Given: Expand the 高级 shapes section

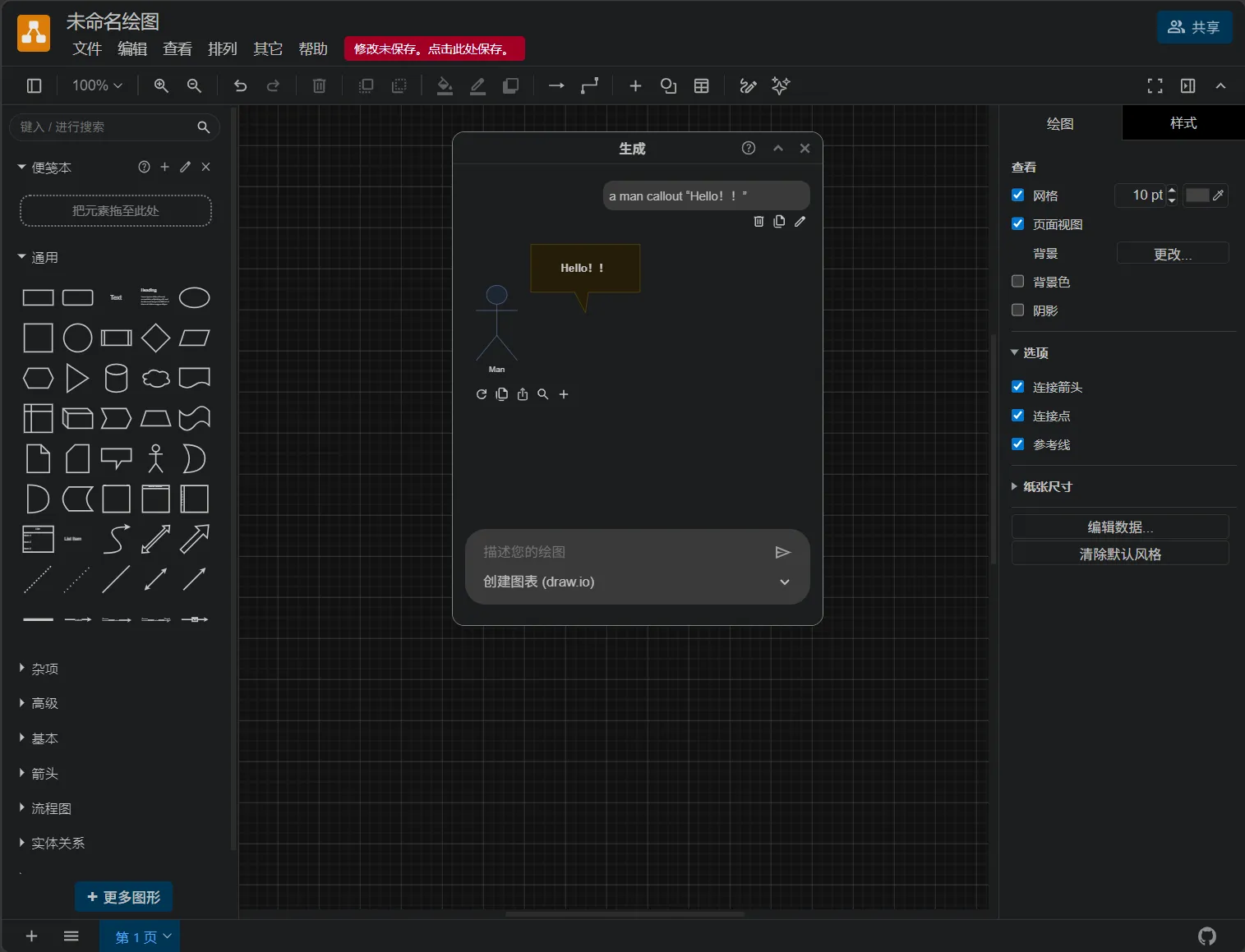Looking at the screenshot, I should coord(38,703).
